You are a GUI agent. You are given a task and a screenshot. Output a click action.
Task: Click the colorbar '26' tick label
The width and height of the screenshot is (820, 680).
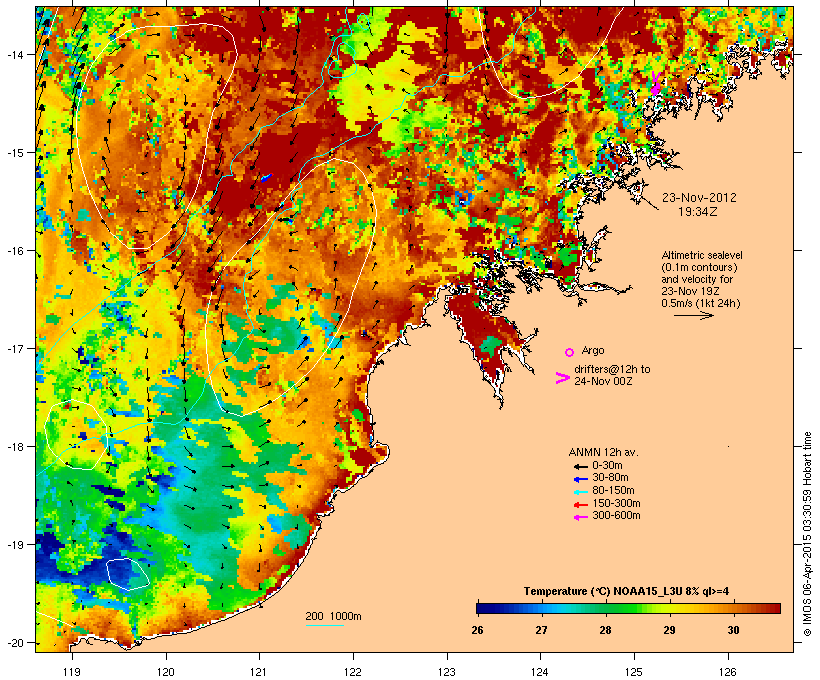477,630
